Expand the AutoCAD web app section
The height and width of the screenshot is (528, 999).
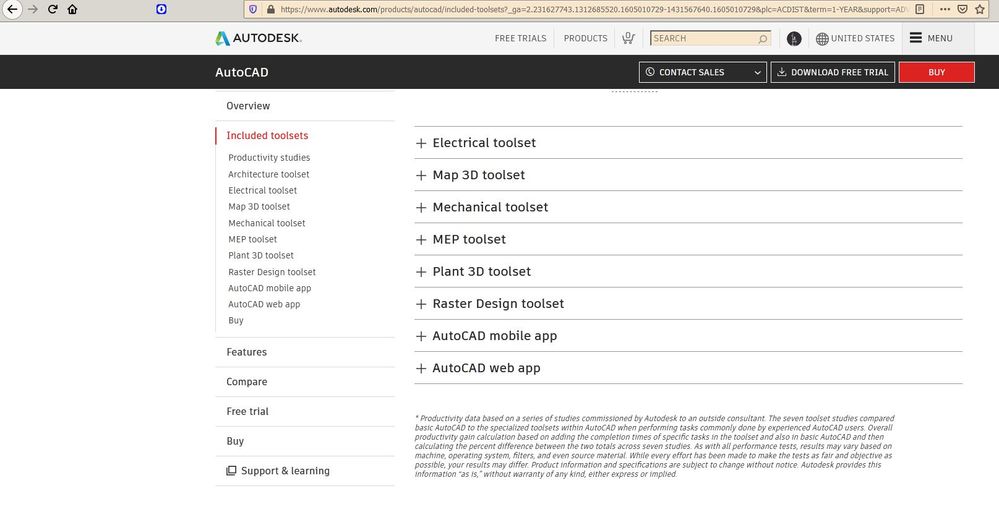point(688,368)
